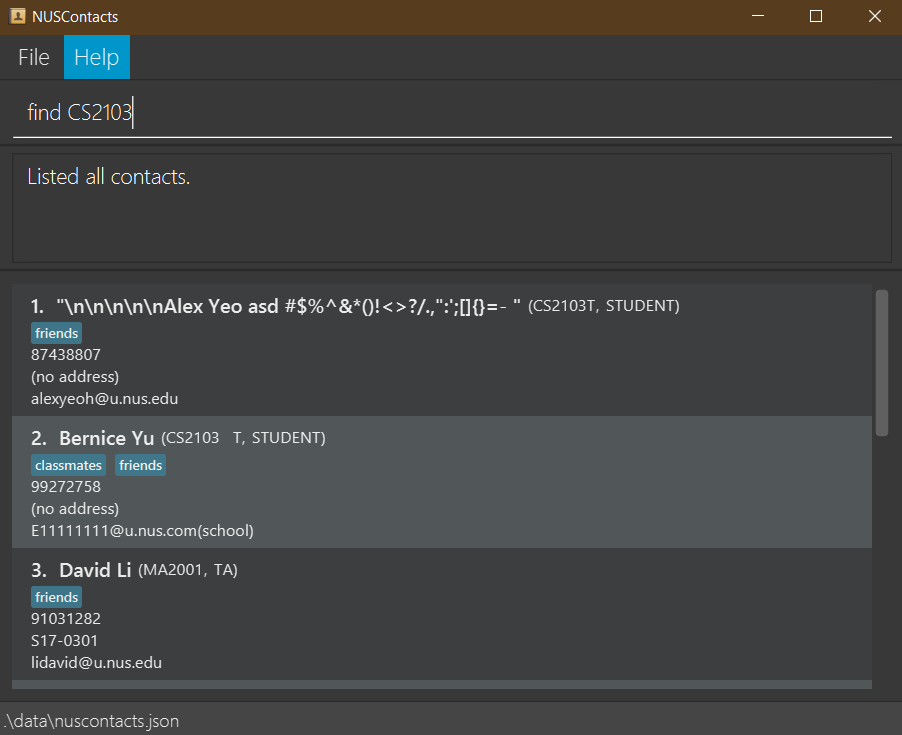The image size is (902, 735).
Task: Click the result box saying Listed all contacts
Action: pos(452,208)
